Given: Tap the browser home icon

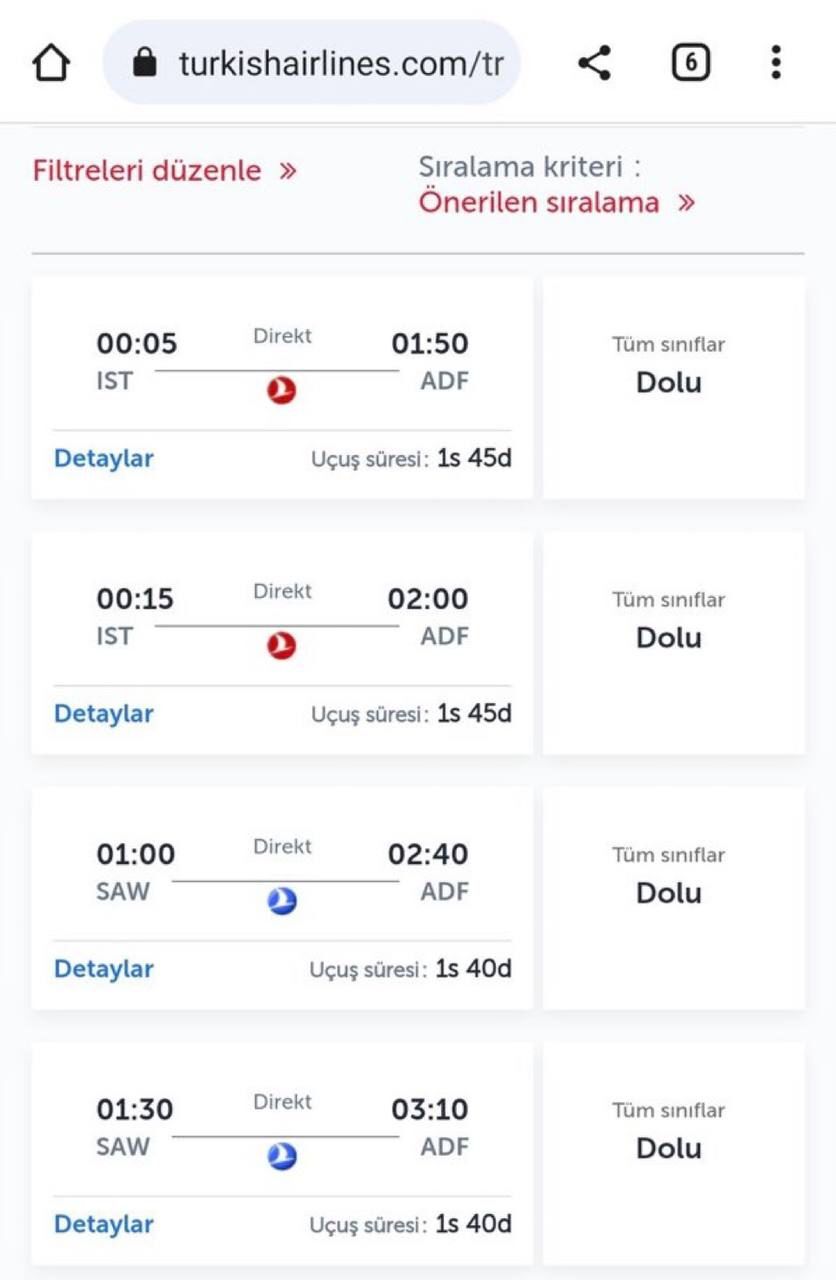Looking at the screenshot, I should click(x=52, y=64).
